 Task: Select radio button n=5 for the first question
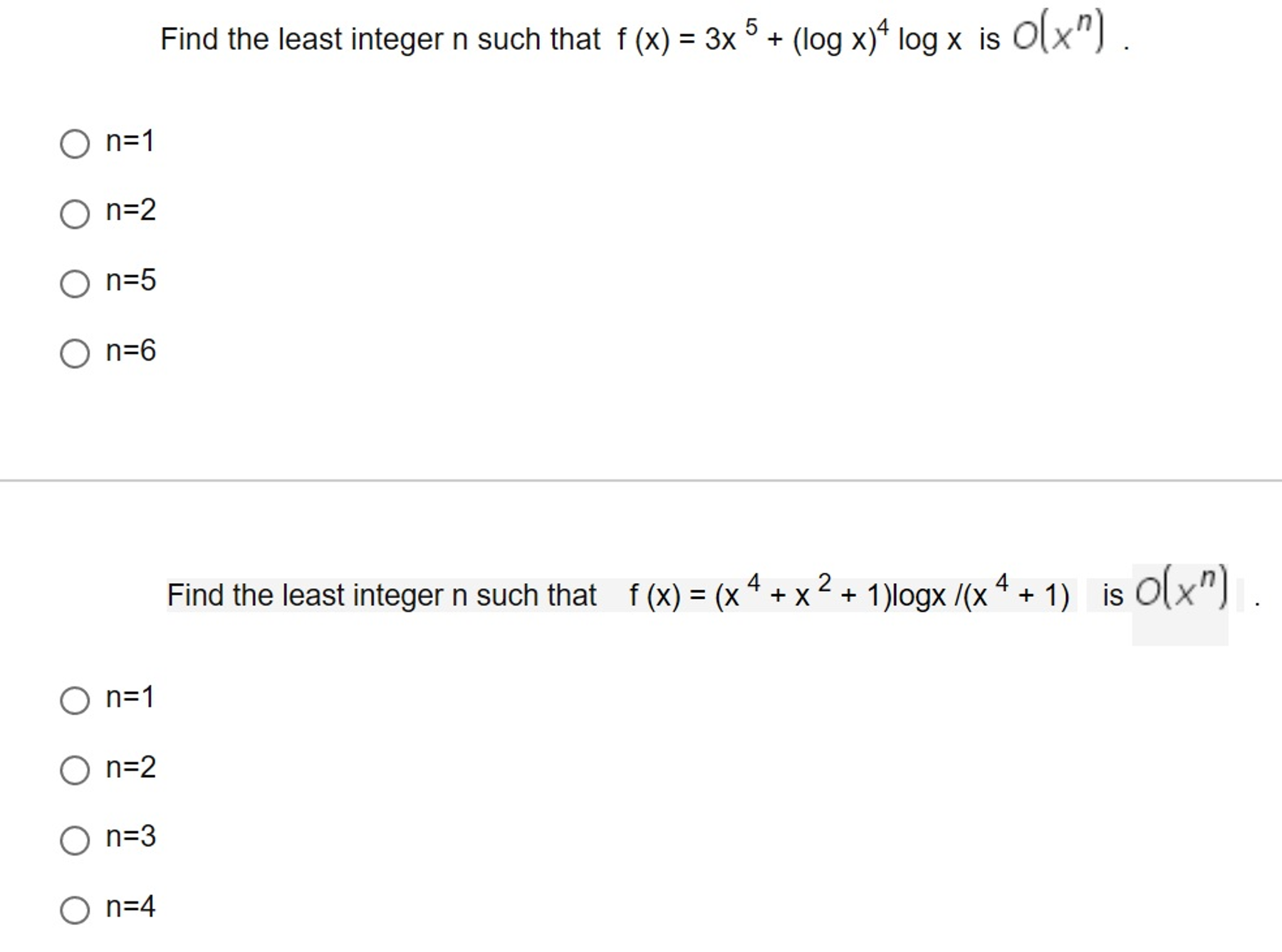coord(75,283)
